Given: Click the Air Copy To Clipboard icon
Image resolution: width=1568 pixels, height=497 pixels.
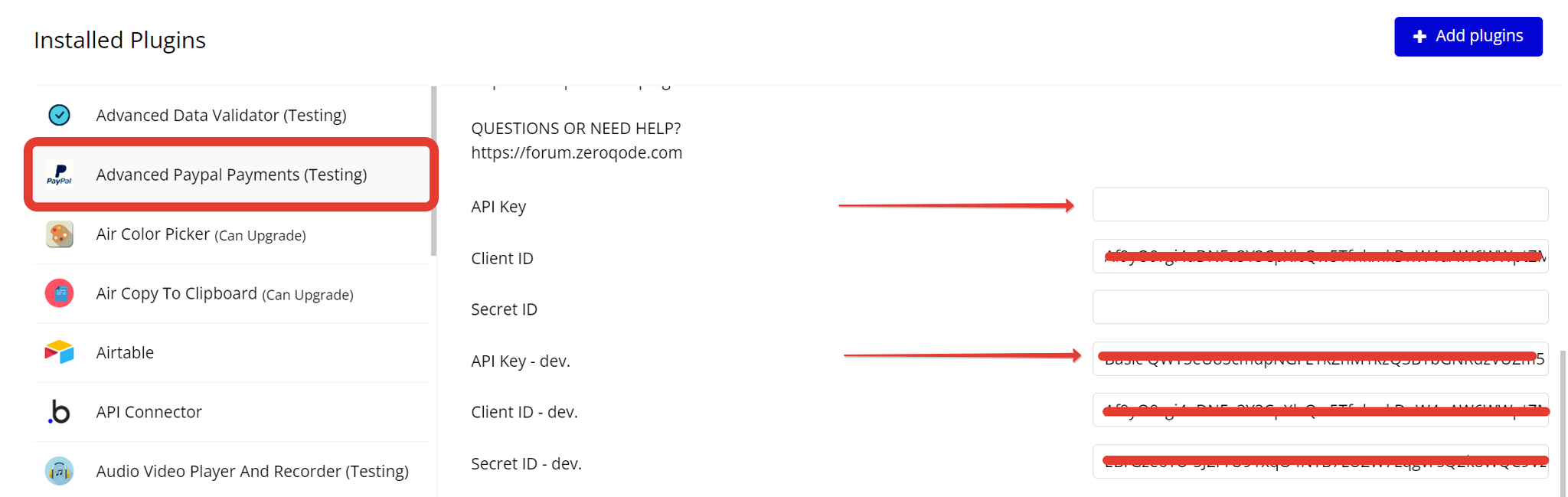Looking at the screenshot, I should point(59,293).
